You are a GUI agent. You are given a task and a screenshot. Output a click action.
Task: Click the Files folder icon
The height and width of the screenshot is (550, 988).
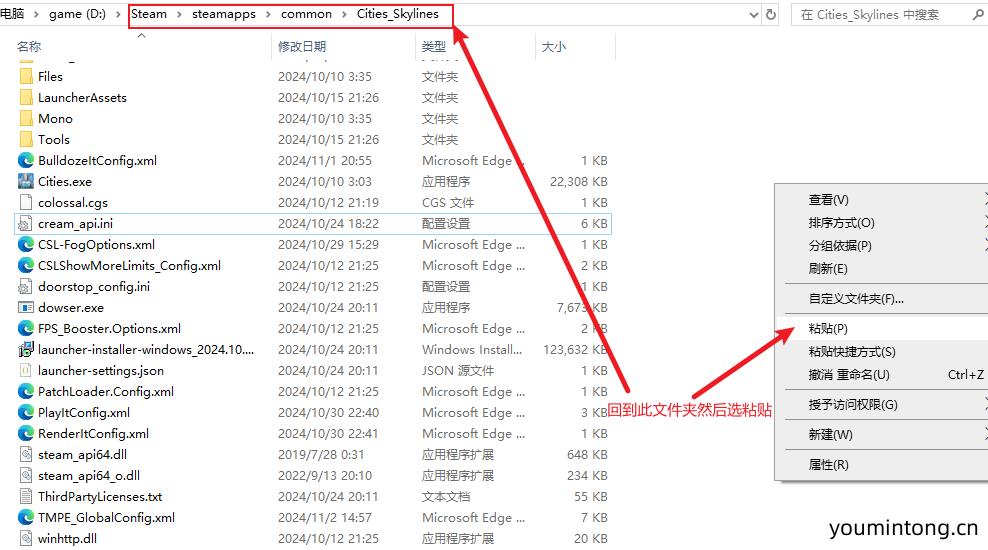(26, 76)
